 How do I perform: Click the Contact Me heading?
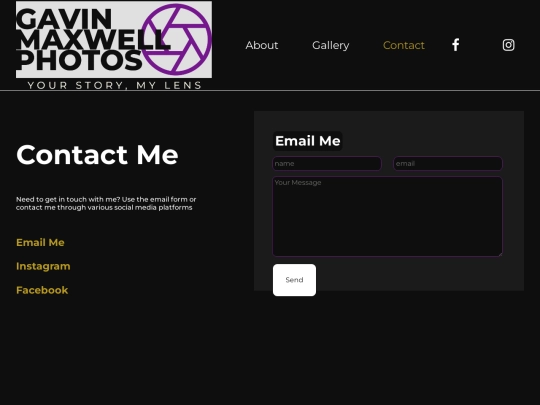pos(97,155)
